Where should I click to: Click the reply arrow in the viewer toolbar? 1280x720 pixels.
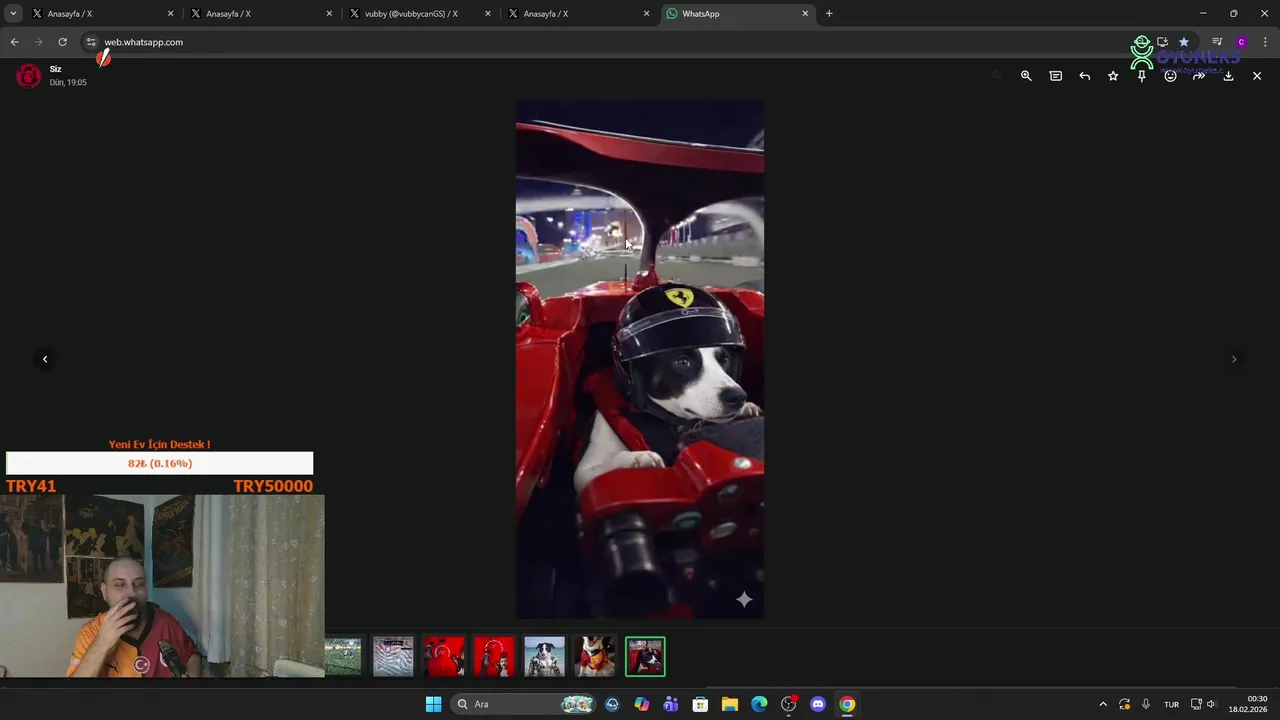click(x=1084, y=76)
